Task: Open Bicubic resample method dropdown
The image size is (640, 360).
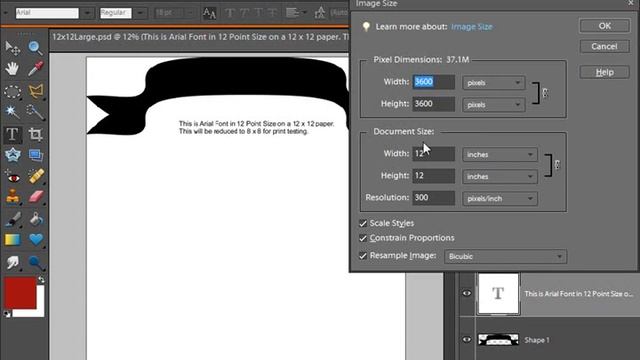Action: click(x=506, y=256)
